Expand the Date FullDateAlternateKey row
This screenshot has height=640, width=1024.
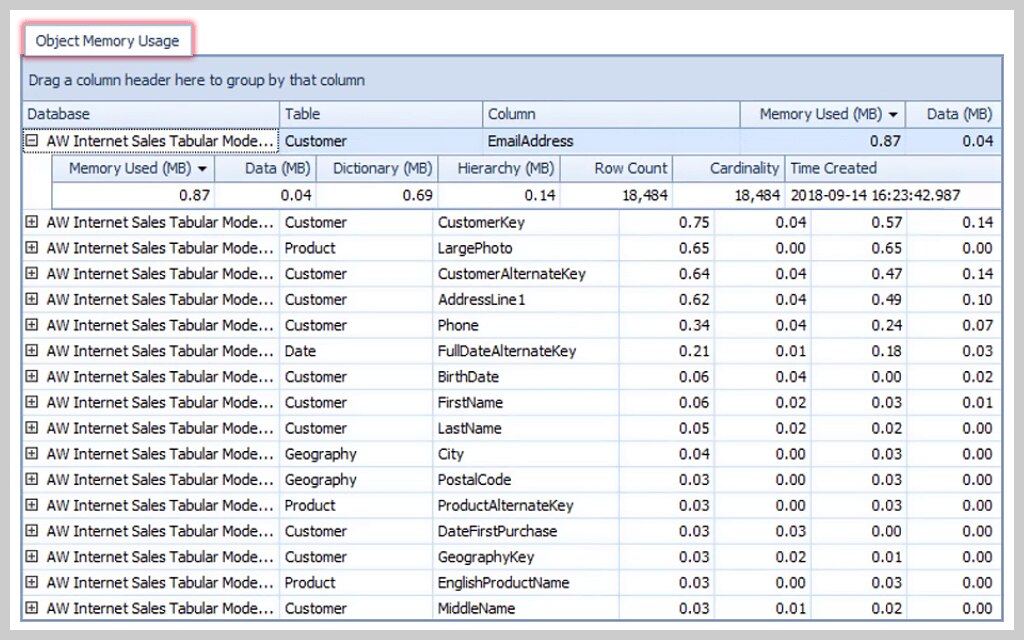click(x=31, y=350)
